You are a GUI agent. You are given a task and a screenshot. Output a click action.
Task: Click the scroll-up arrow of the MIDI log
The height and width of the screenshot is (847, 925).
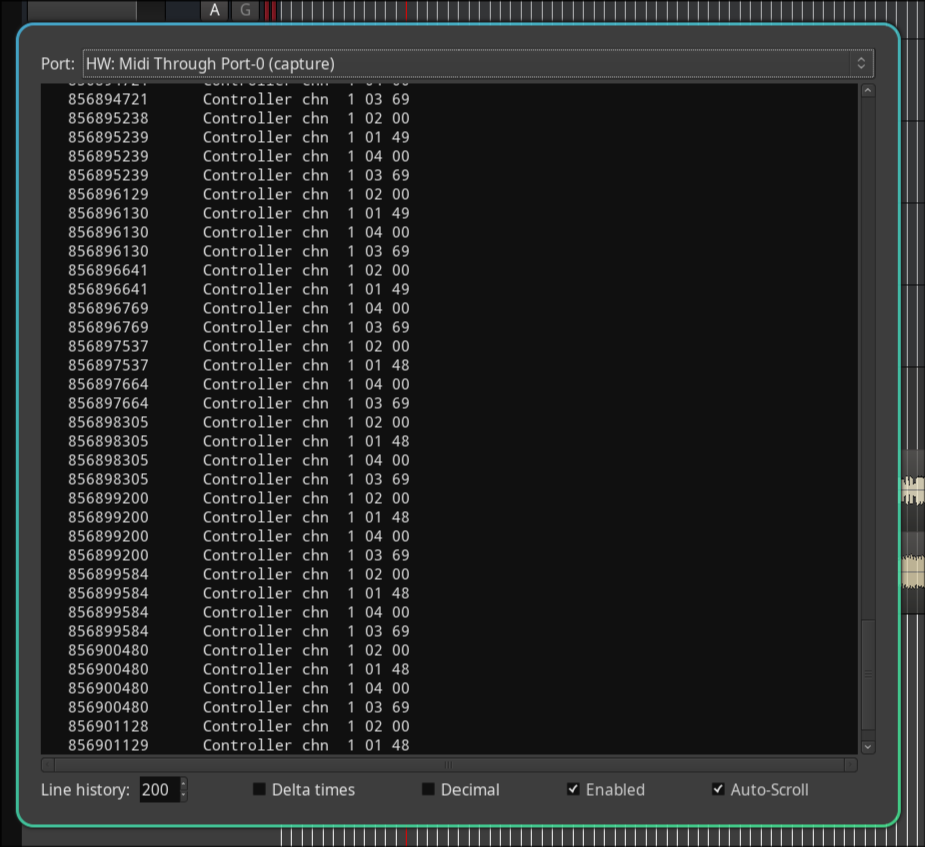(867, 91)
